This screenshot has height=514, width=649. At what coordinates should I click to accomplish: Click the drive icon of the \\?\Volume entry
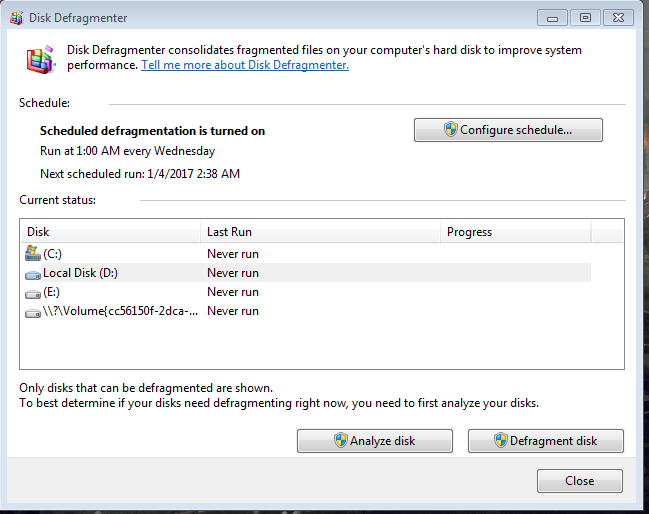(33, 313)
